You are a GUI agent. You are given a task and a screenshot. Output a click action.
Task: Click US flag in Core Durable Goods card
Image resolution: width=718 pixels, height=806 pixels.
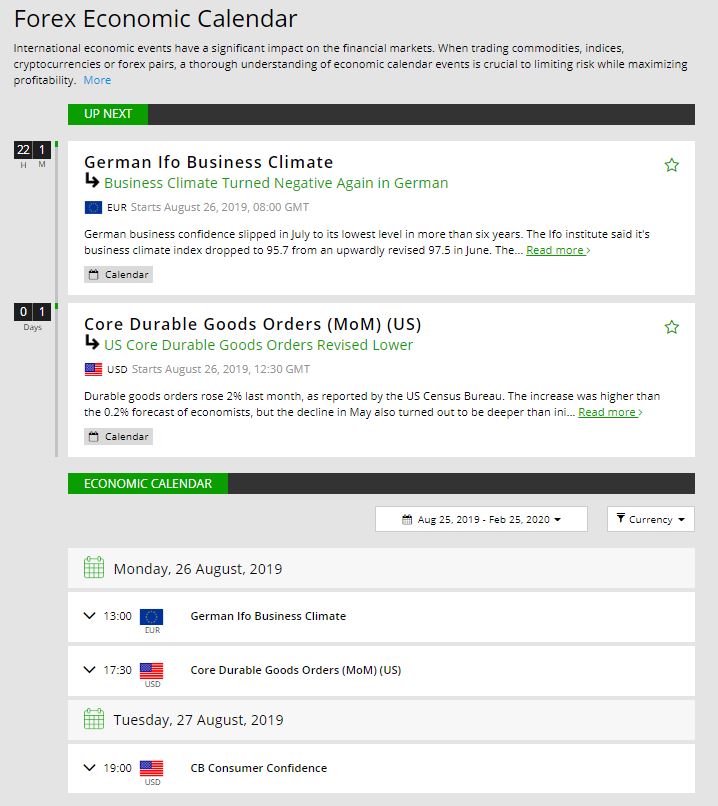tap(93, 370)
